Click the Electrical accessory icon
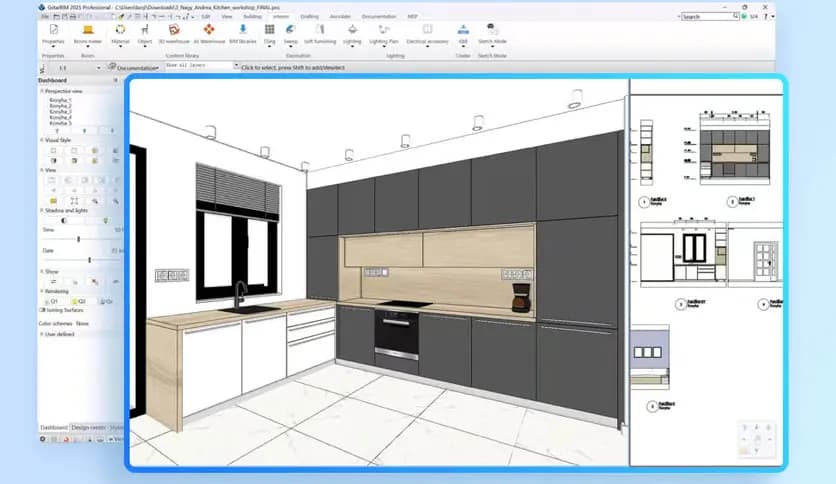Screen dimensions: 836x484 (427, 30)
